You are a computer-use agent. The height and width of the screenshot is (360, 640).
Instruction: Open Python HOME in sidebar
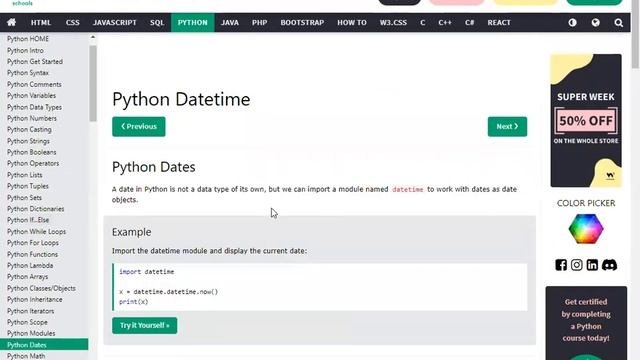28,39
